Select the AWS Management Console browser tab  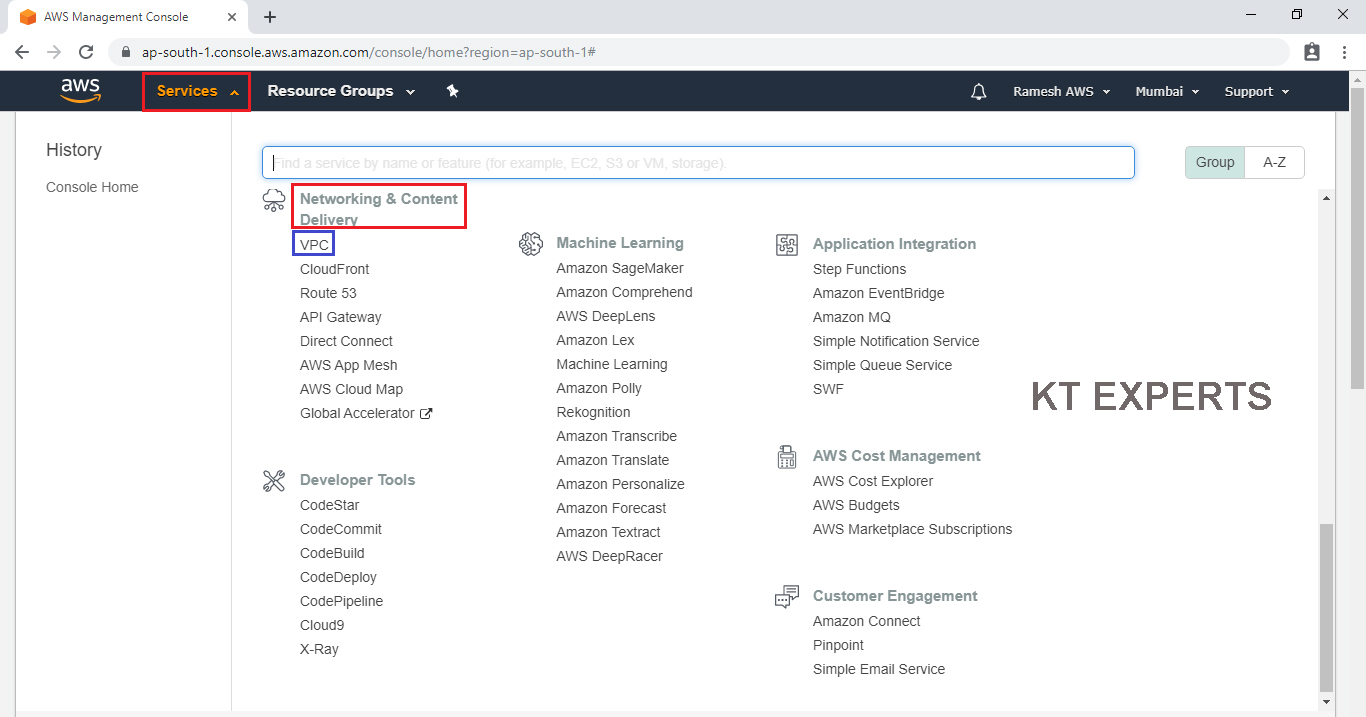click(x=128, y=17)
